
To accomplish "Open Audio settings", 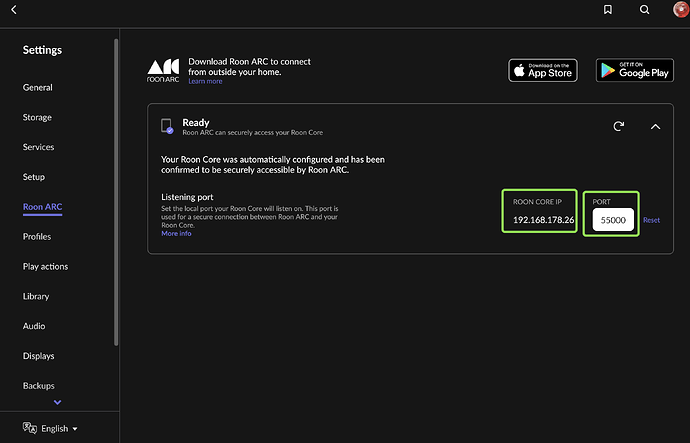I will (34, 326).
